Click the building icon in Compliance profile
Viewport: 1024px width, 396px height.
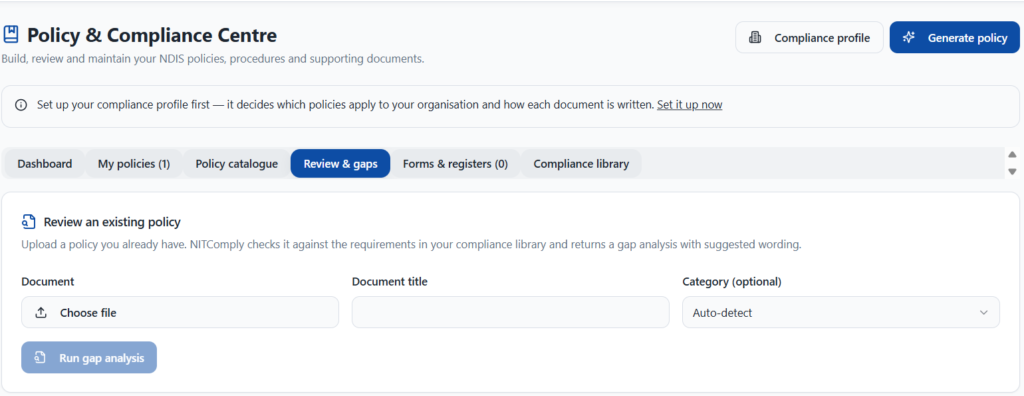[755, 38]
